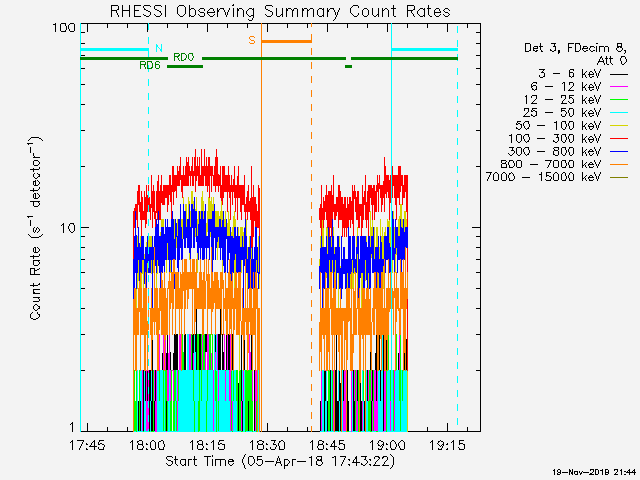Click the orange 'S' SAA marker label

[252, 40]
